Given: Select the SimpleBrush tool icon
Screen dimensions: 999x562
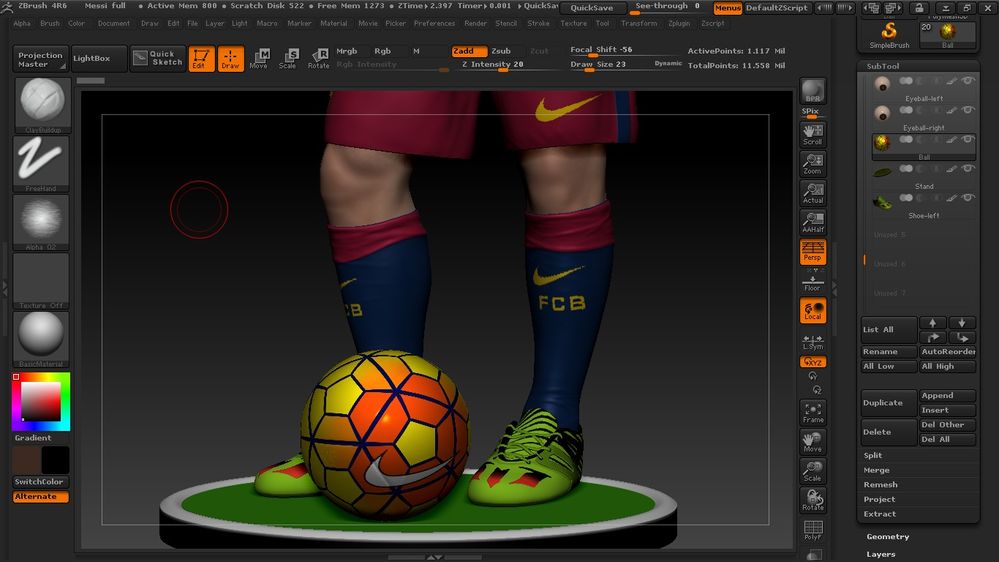Looking at the screenshot, I should [x=889, y=34].
